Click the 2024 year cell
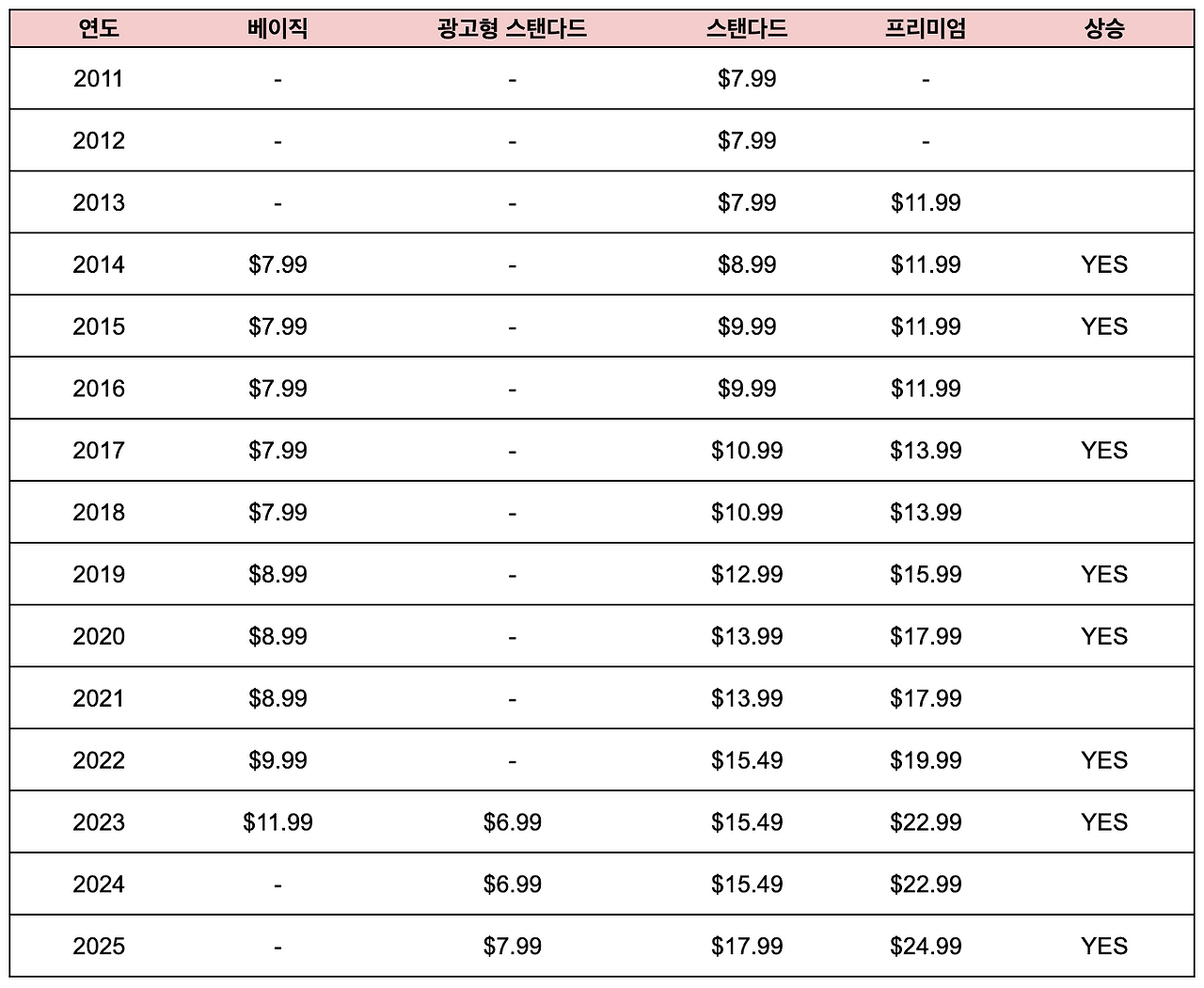 (x=99, y=884)
